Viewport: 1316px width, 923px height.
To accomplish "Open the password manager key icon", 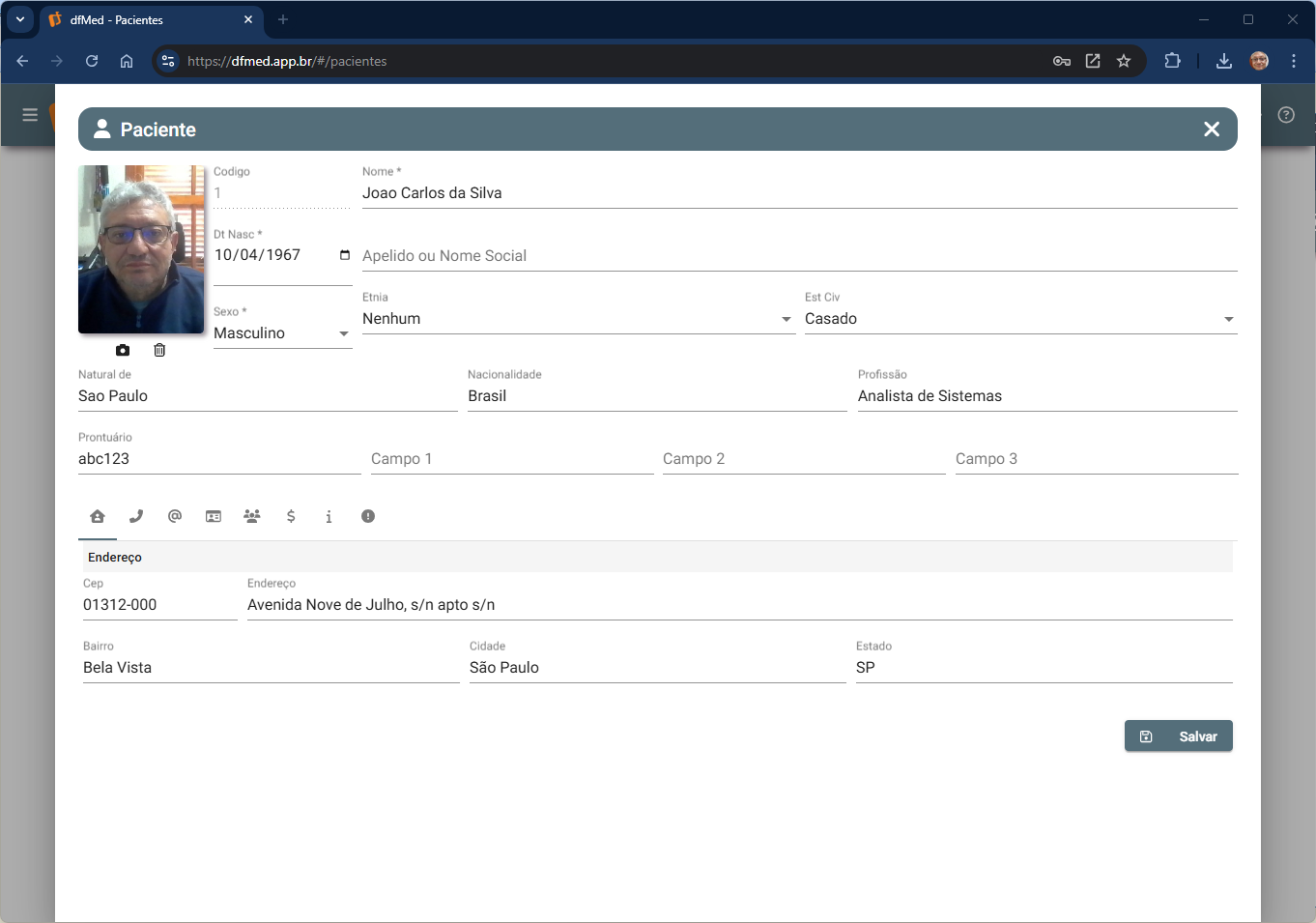I will click(x=1062, y=61).
